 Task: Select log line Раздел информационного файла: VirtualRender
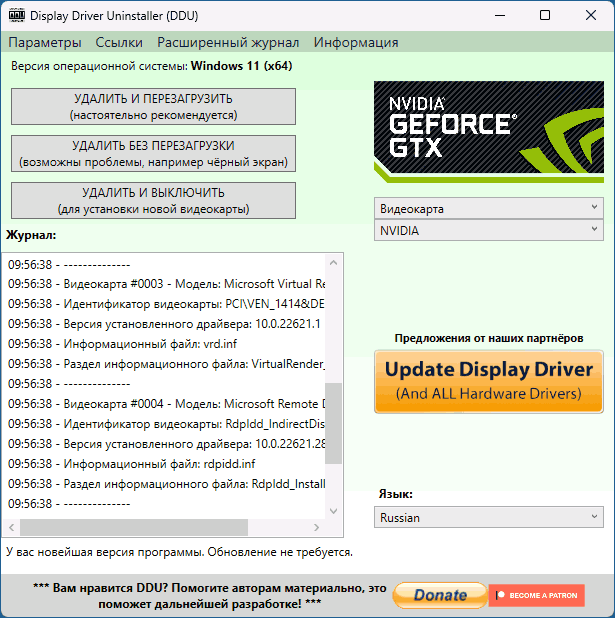[166, 363]
